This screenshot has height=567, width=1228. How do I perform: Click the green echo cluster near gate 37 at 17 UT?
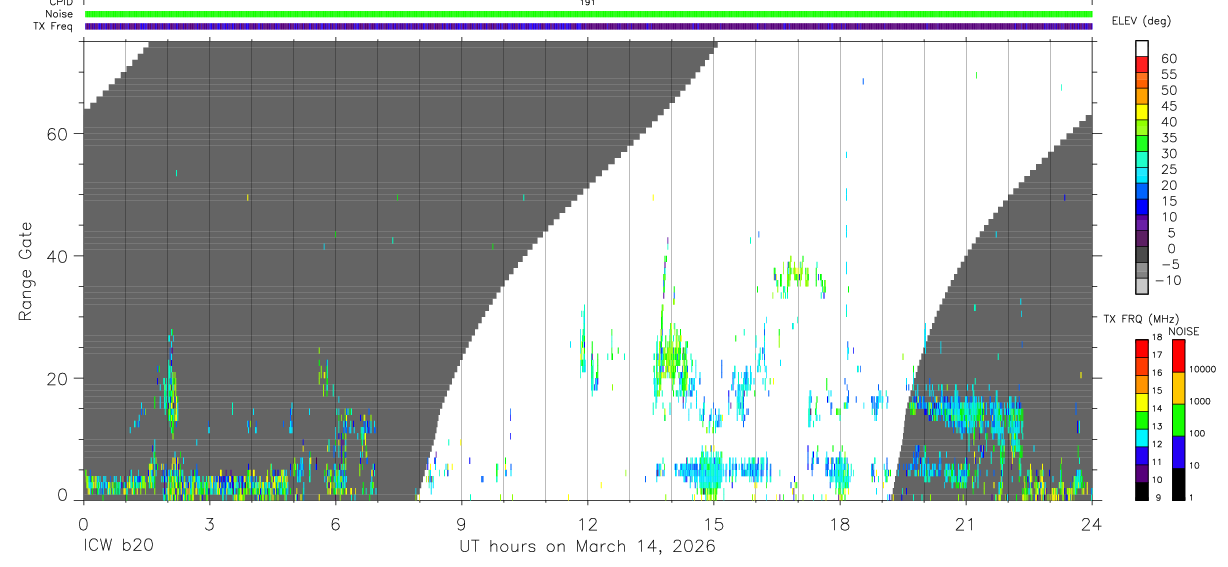tap(799, 276)
